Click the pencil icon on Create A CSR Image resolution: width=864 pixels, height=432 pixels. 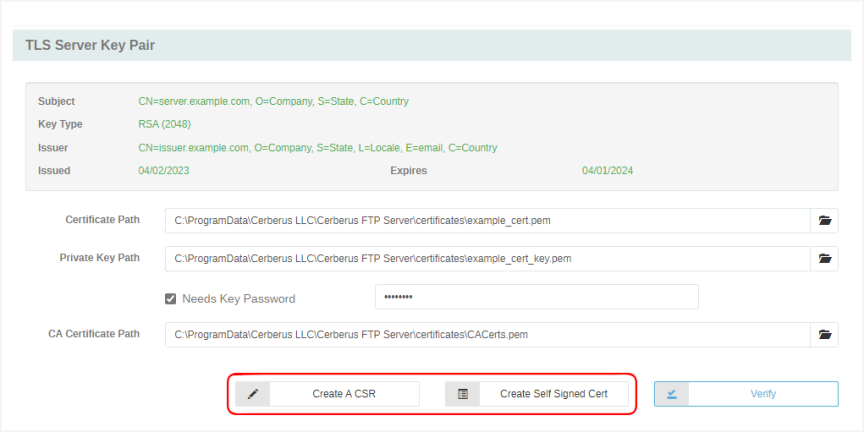tap(253, 394)
